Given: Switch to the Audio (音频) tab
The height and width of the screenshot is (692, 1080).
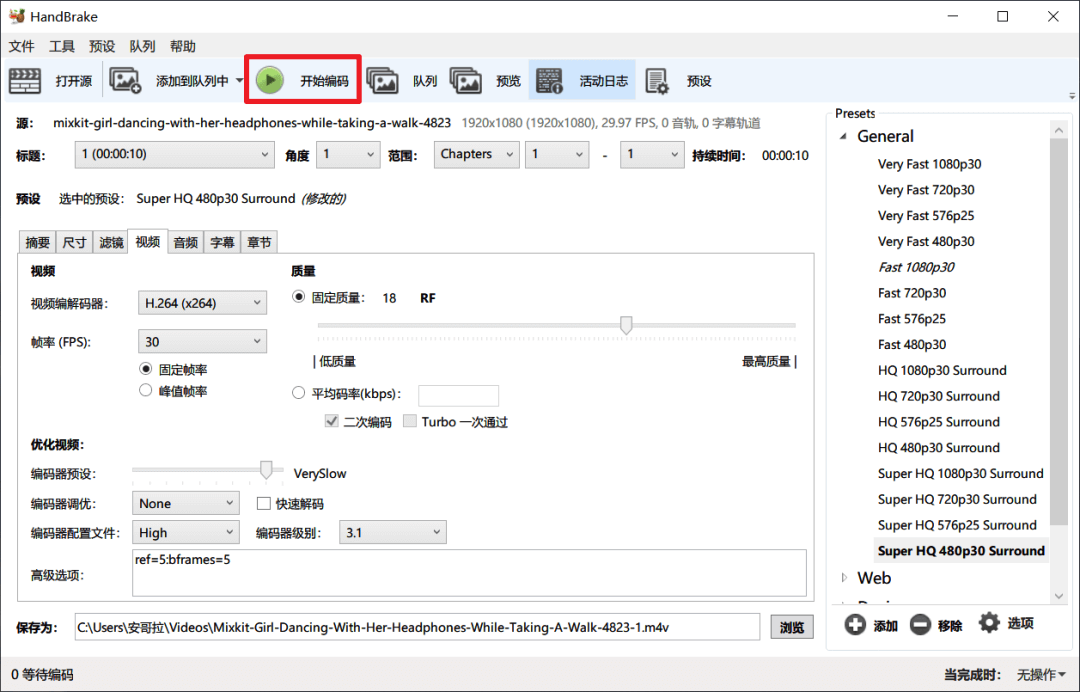Looking at the screenshot, I should 185,242.
